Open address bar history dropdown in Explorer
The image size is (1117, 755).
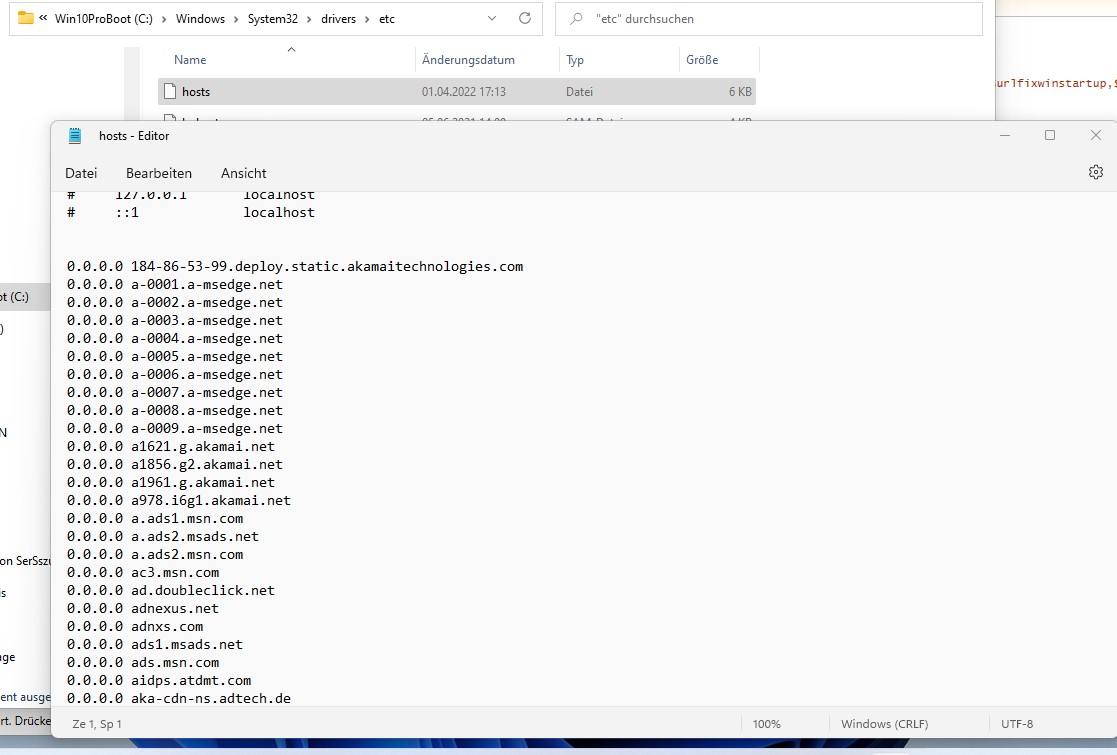492,19
